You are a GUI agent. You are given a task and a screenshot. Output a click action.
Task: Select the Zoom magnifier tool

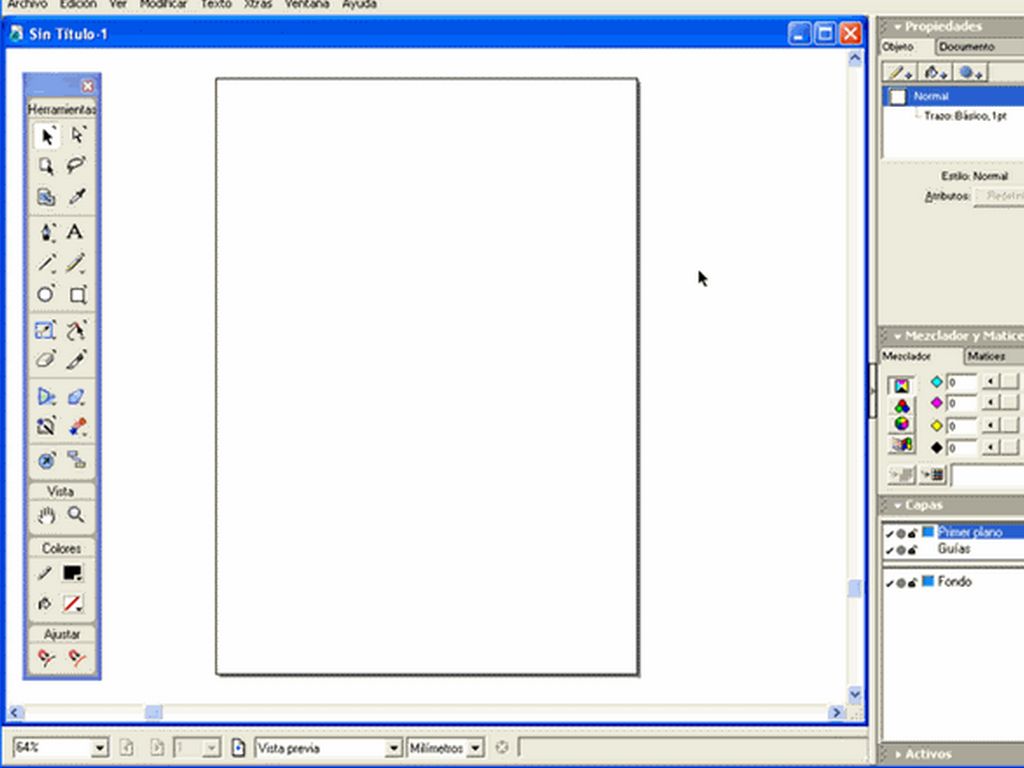76,516
